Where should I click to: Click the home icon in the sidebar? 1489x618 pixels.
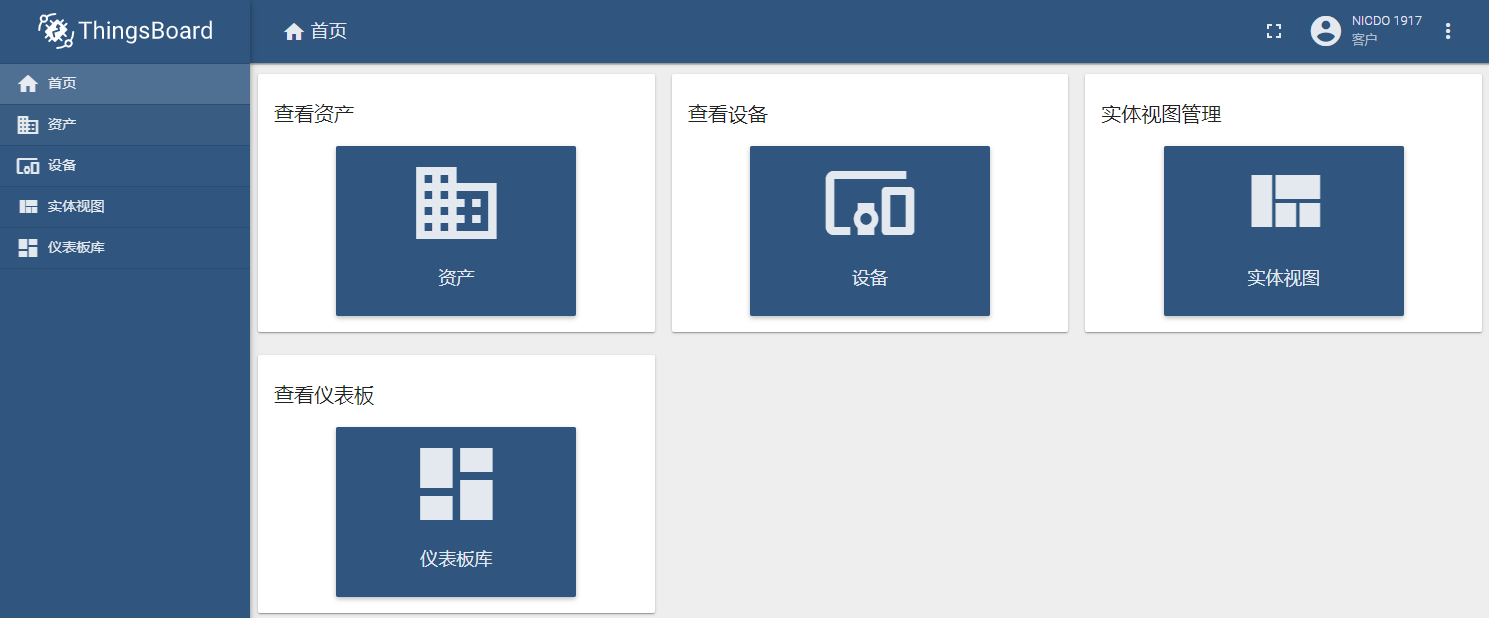pyautogui.click(x=28, y=84)
